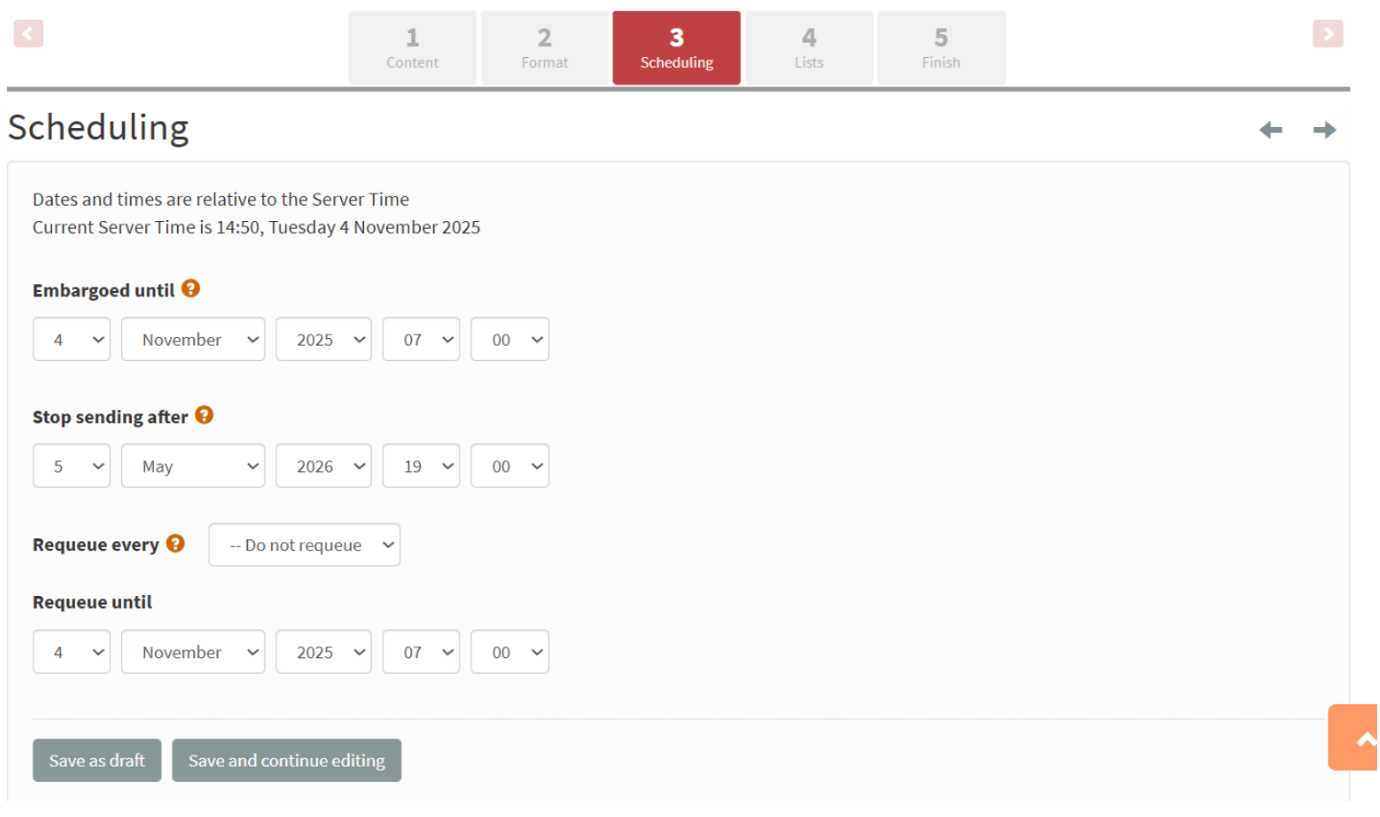1380x817 pixels.
Task: Open the help tip for Stop sending after
Action: click(204, 414)
